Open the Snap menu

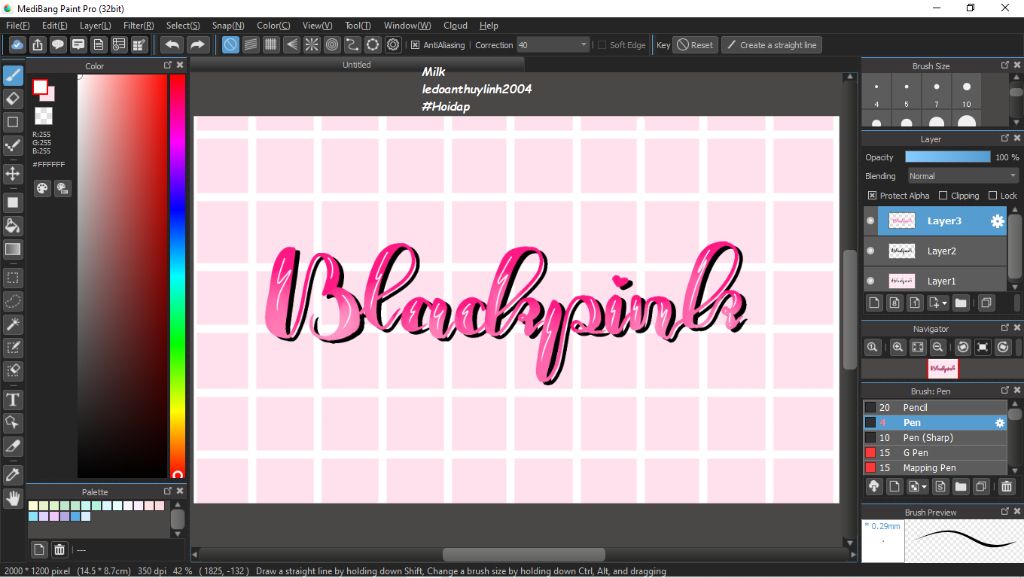[228, 25]
